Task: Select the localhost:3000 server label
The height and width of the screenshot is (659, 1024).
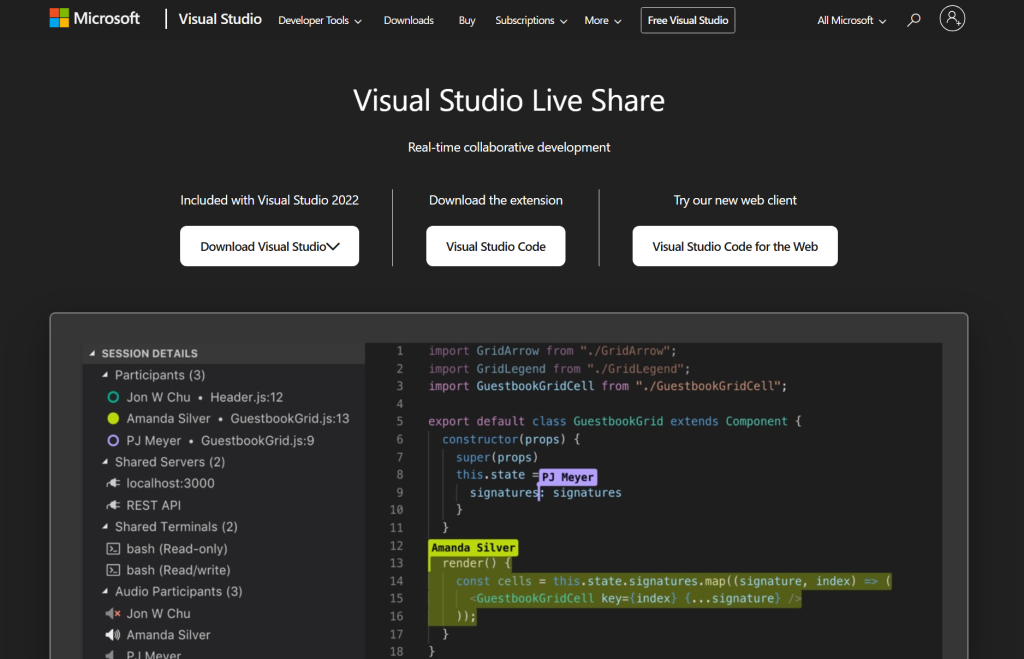Action: click(x=170, y=483)
